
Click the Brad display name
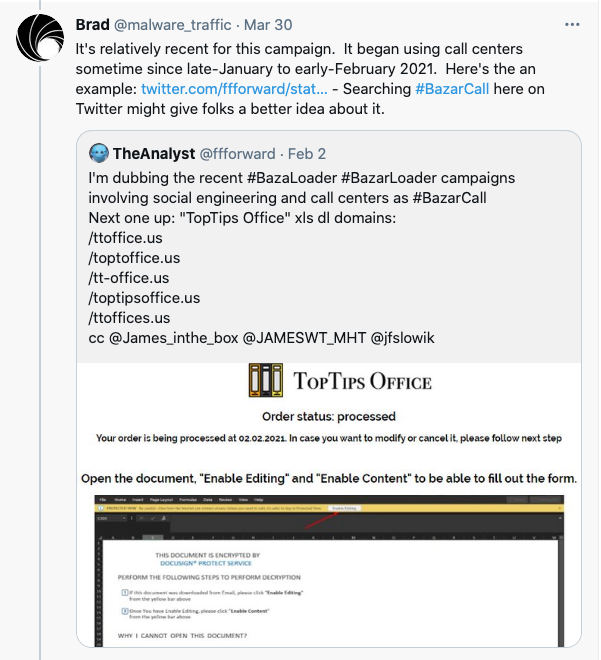93,24
